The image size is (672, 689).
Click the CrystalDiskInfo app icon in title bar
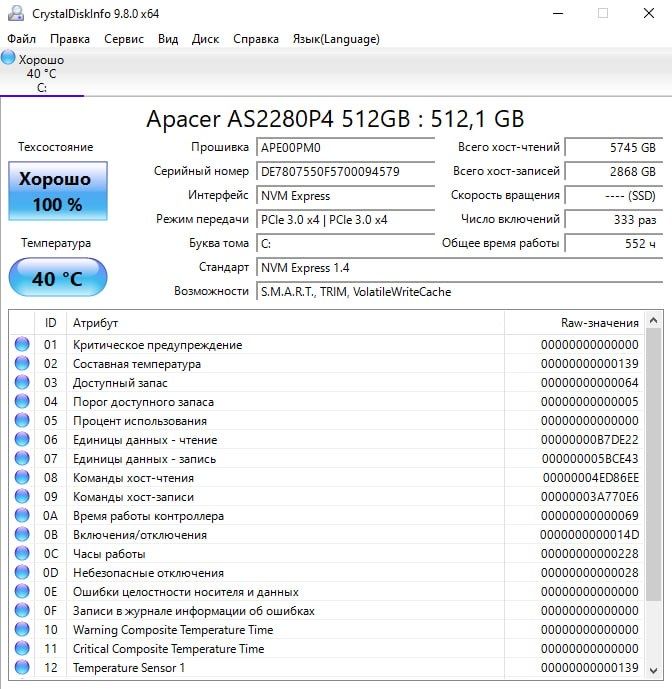tap(16, 13)
